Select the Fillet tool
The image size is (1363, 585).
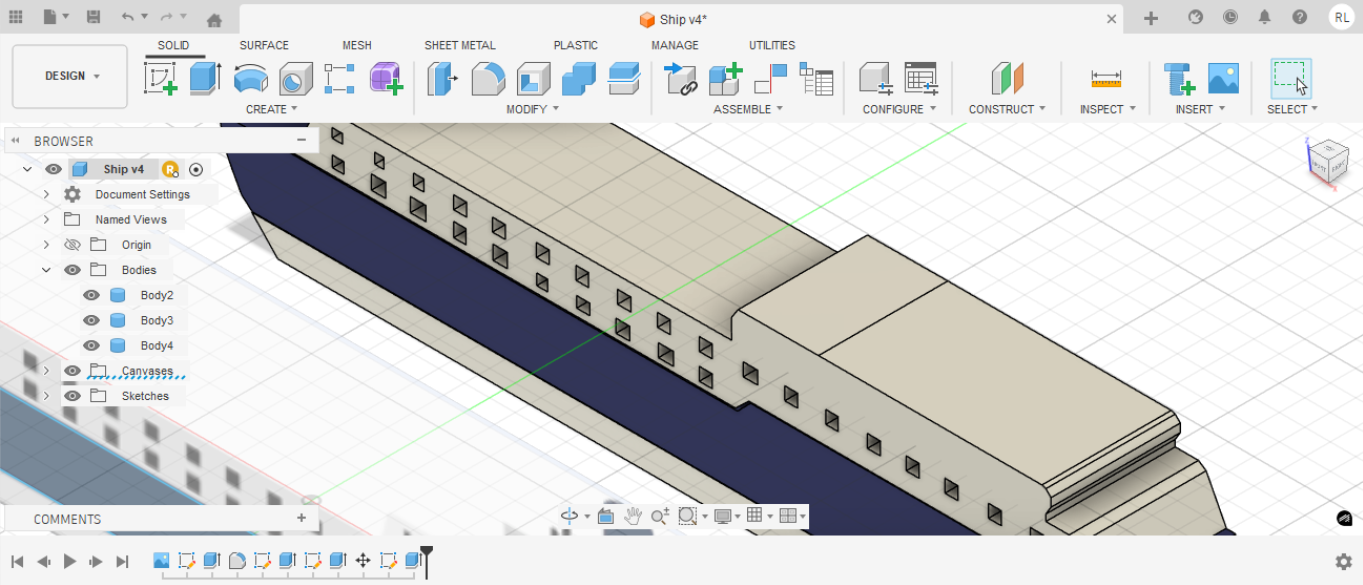488,78
